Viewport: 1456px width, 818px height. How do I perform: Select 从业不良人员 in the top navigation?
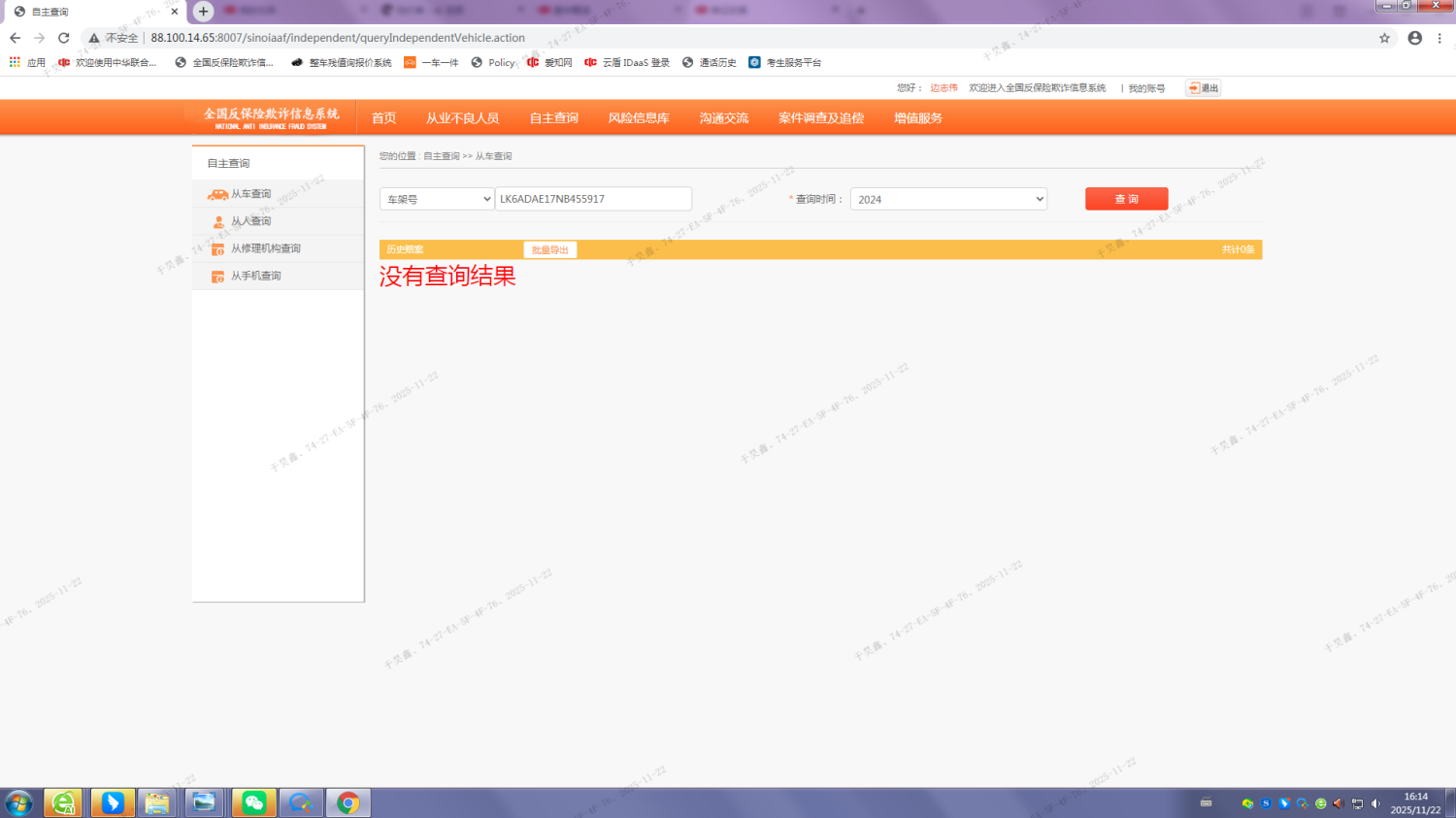tap(462, 118)
